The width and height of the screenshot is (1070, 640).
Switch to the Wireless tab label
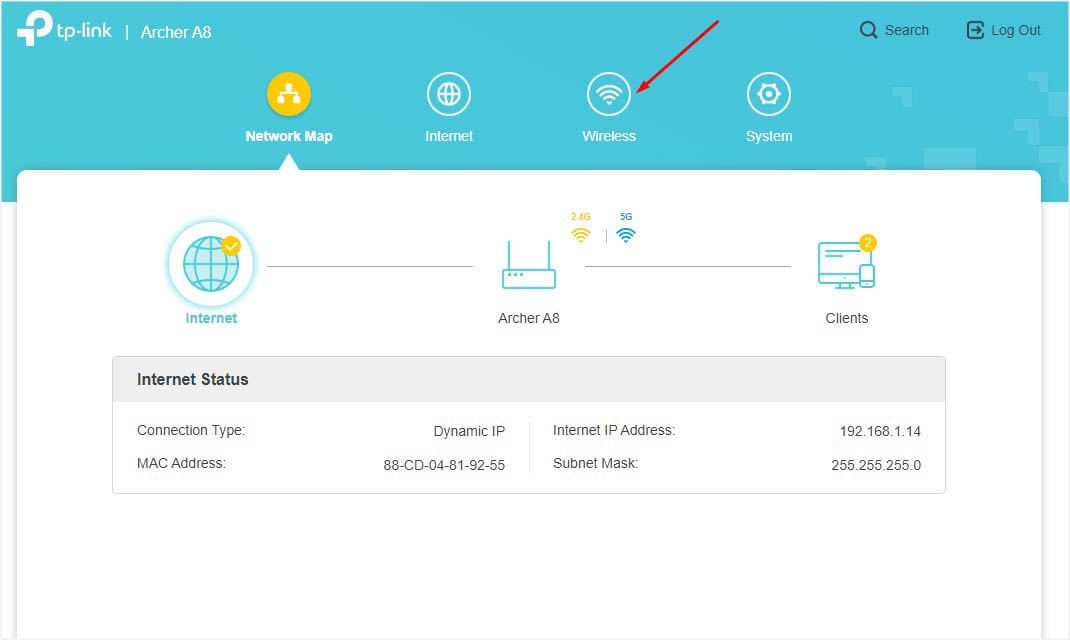tap(609, 136)
